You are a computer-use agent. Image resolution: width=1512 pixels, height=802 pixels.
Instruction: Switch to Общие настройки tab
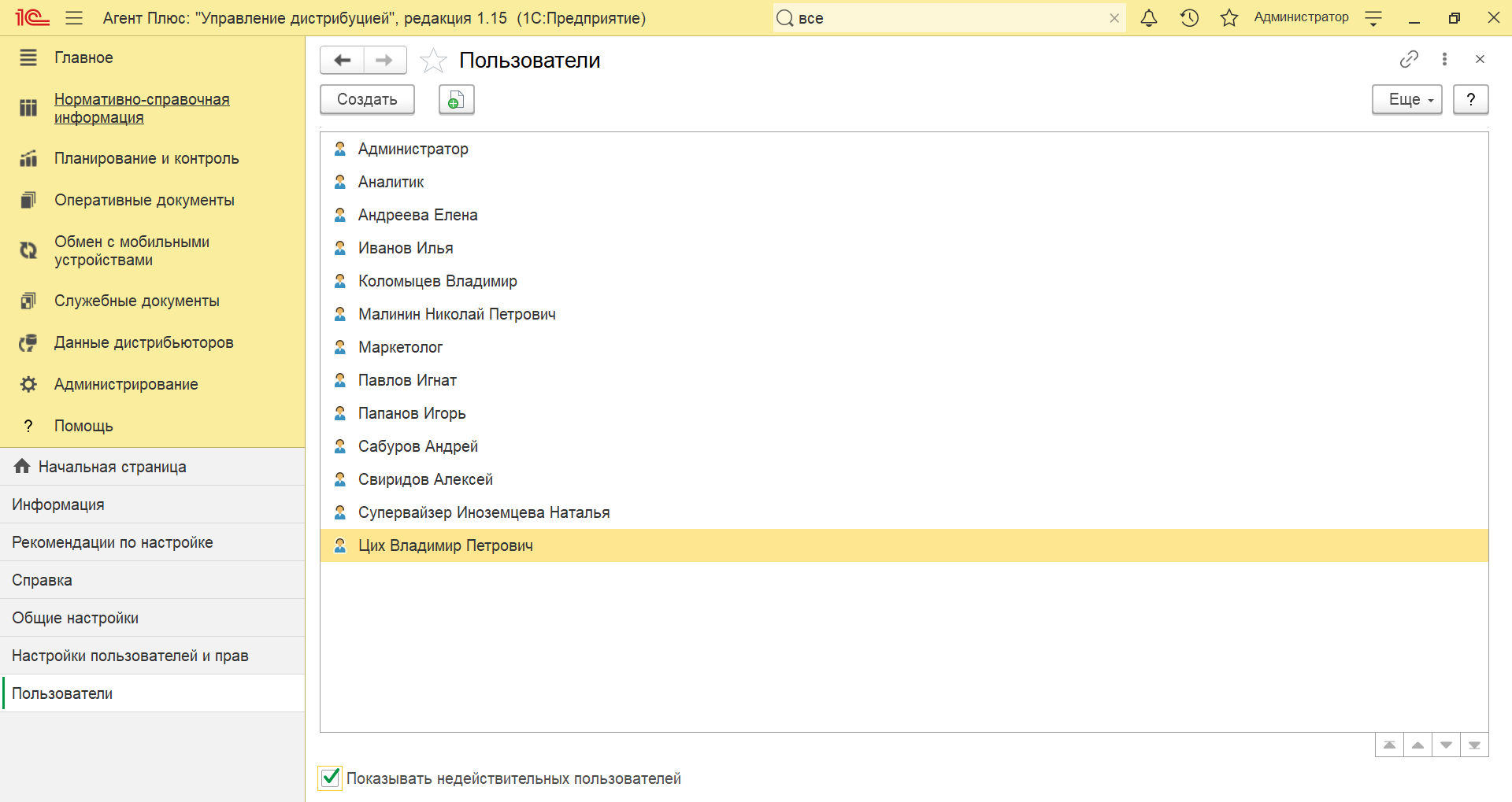tap(153, 618)
